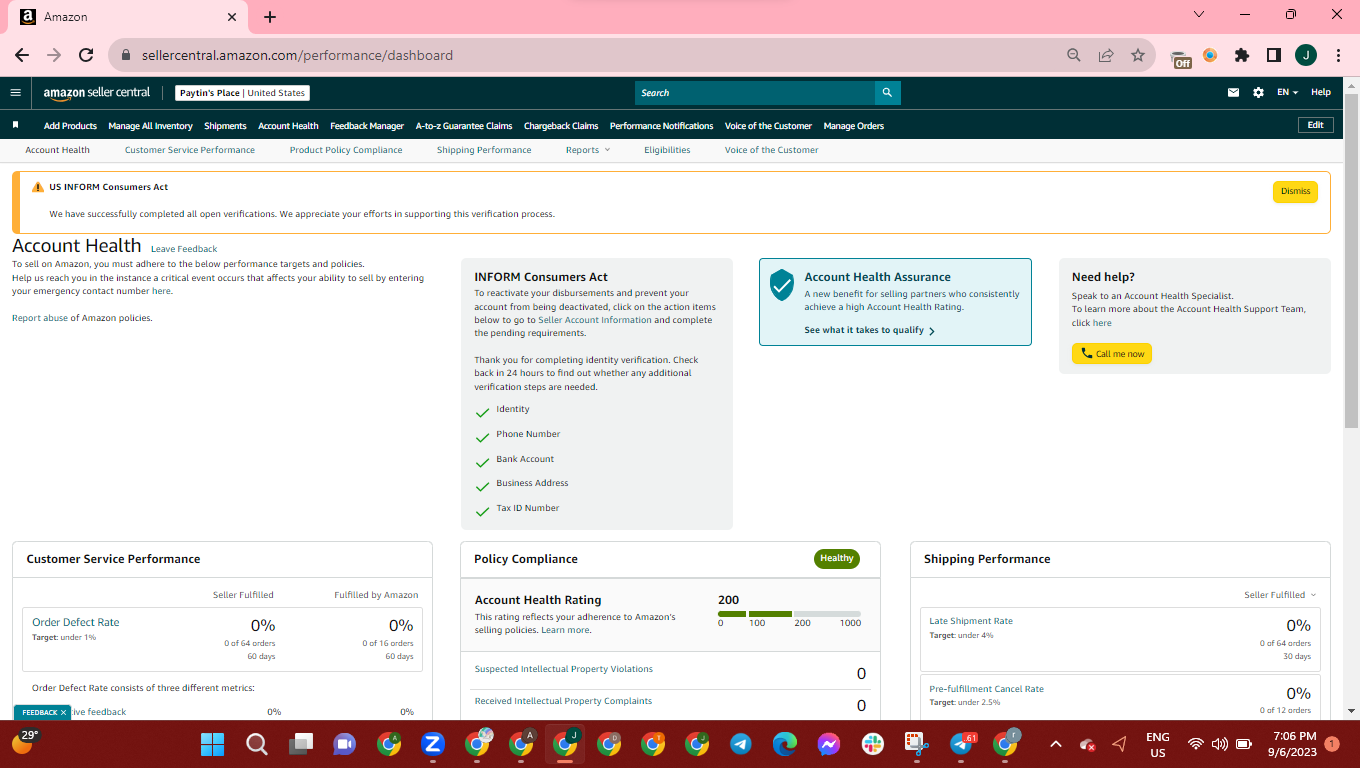Viewport: 1360px width, 768px height.
Task: Open the Seller Central messages envelope icon
Action: (x=1233, y=92)
